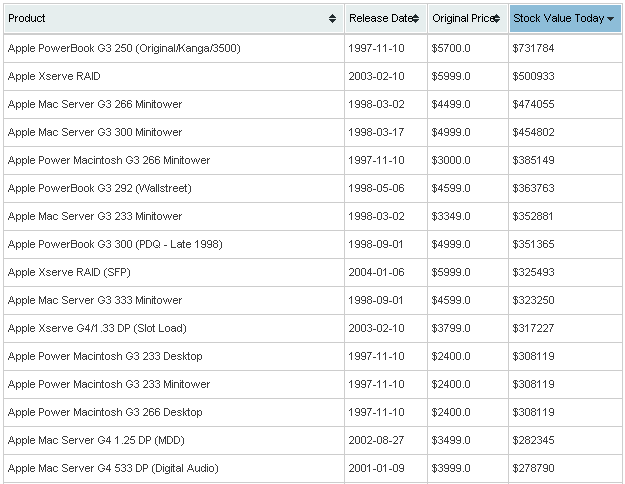Click release date 2002-08-27

pos(376,440)
